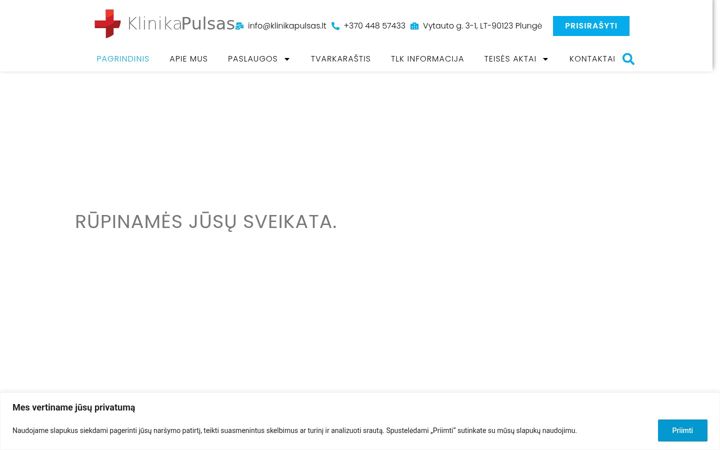Image resolution: width=720 pixels, height=450 pixels.
Task: Expand the Paslaugos dropdown arrow
Action: [287, 59]
